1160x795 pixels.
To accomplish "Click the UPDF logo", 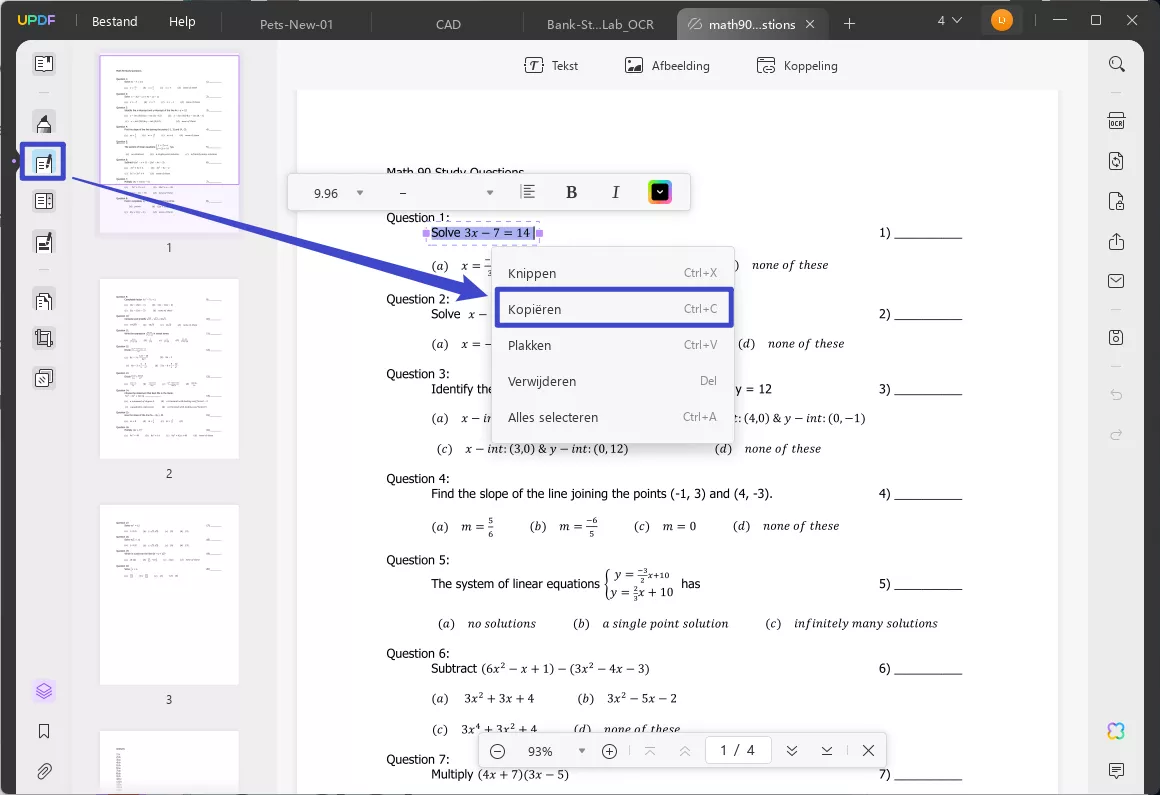I will click(x=36, y=21).
